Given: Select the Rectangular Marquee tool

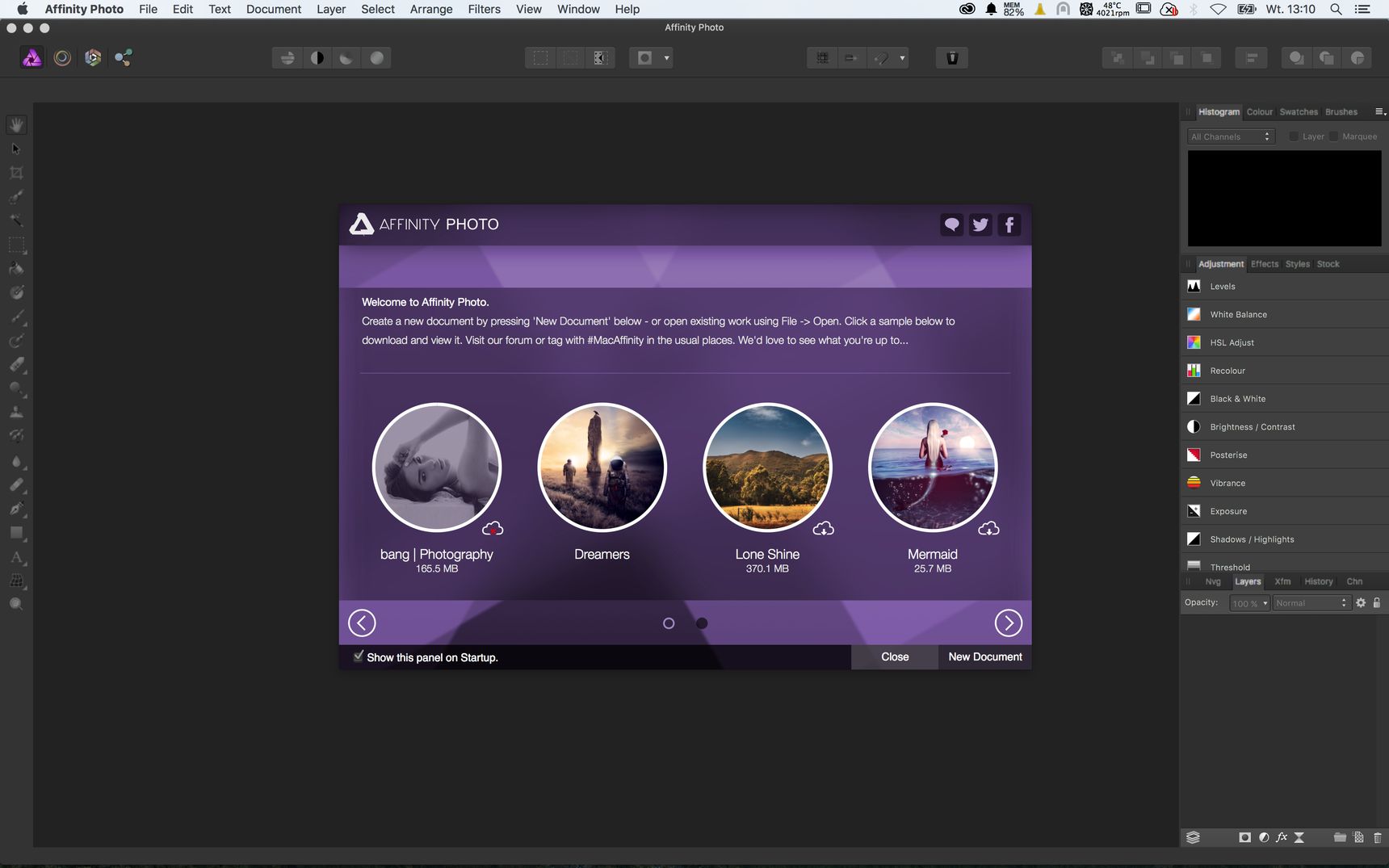Looking at the screenshot, I should pyautogui.click(x=16, y=245).
